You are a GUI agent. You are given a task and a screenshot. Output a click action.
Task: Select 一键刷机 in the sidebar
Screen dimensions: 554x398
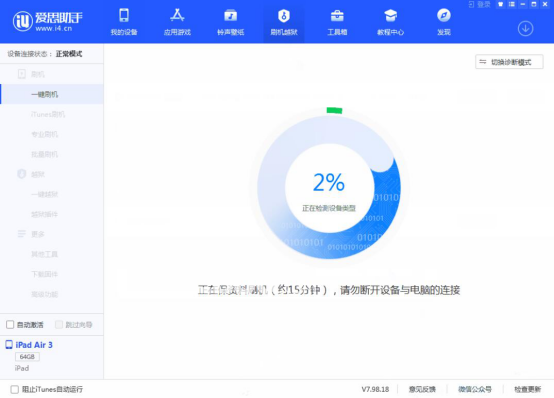coord(52,94)
